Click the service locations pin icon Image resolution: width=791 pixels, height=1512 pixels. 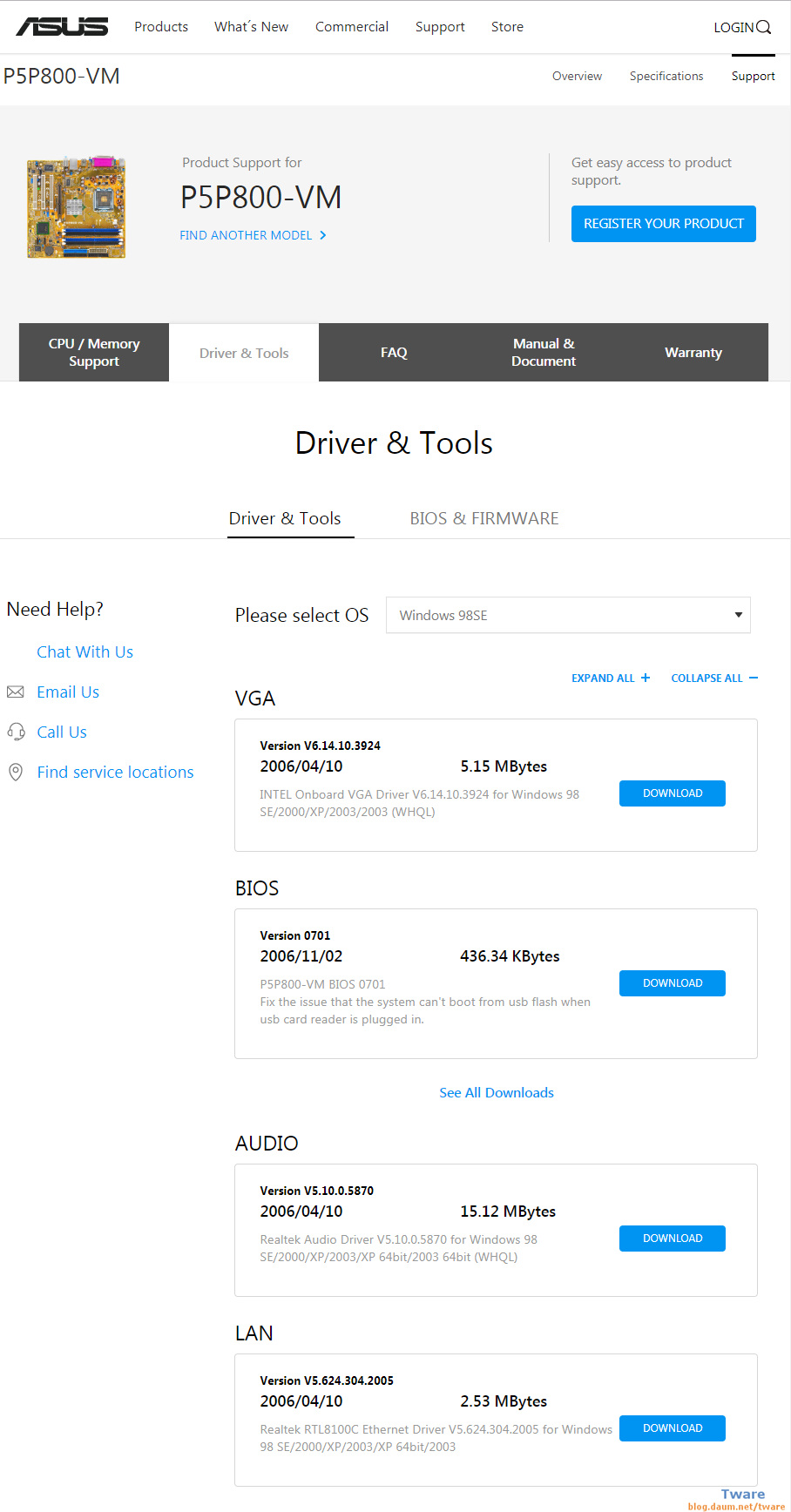pos(15,772)
